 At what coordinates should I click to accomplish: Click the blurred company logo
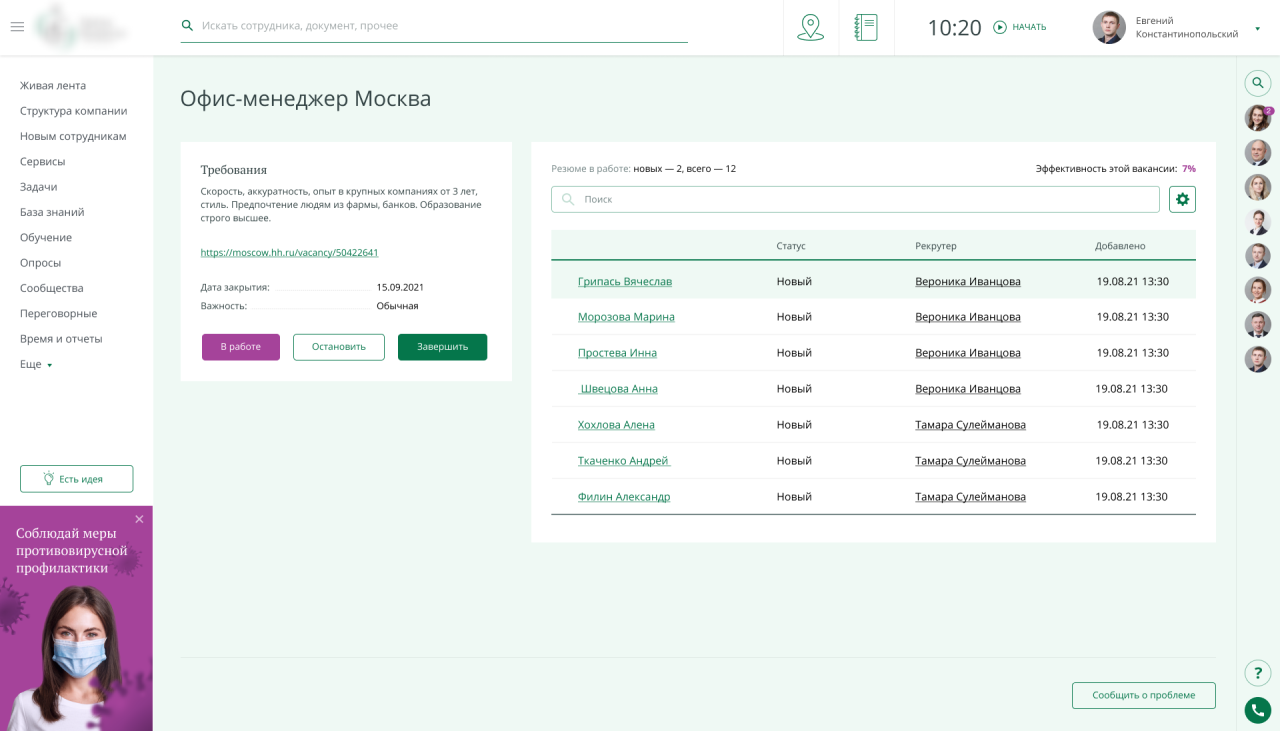[82, 27]
